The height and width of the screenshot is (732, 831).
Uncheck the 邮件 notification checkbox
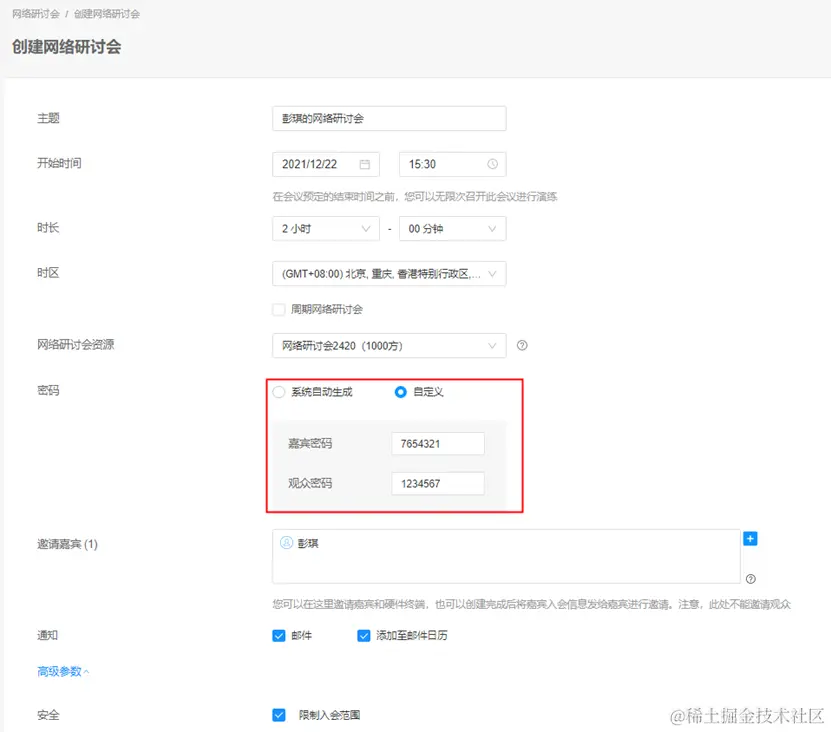[279, 636]
